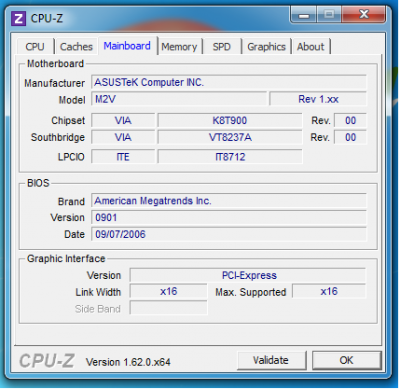Click the LPCIO model IT8712
Screen dimensions: 400x389
(230, 157)
